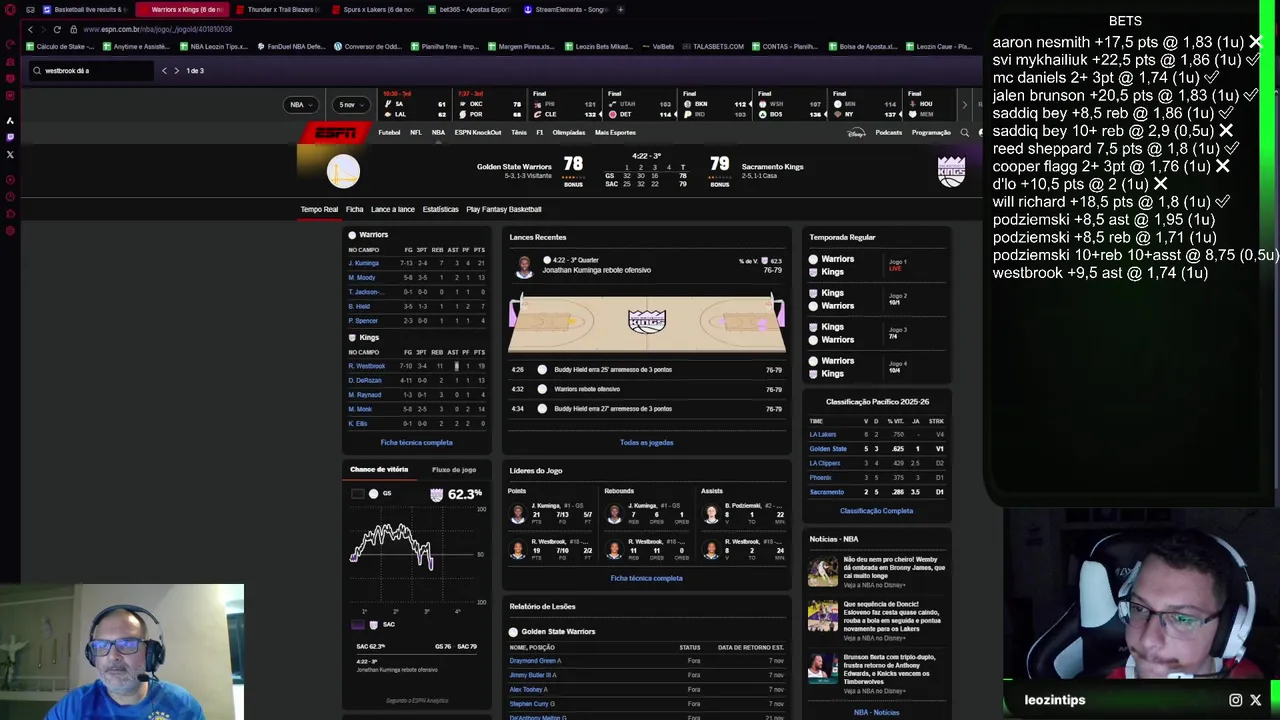The image size is (1280, 720).
Task: Open NFL in ESPN navigation
Action: (x=415, y=133)
